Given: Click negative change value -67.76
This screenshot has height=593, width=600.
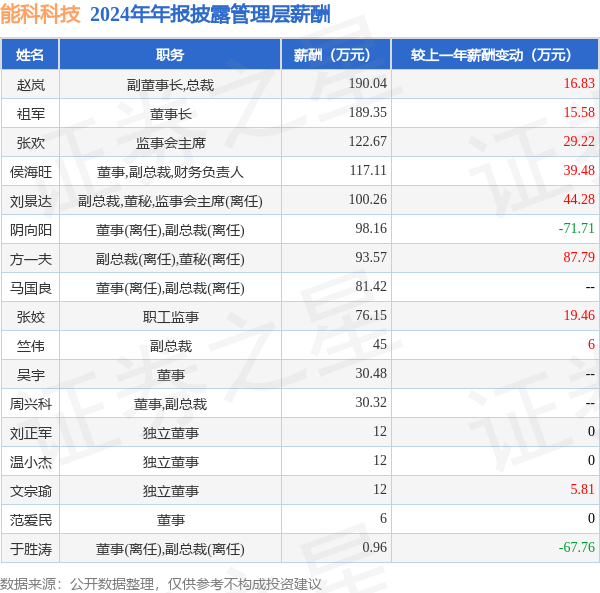Looking at the screenshot, I should (x=577, y=547).
